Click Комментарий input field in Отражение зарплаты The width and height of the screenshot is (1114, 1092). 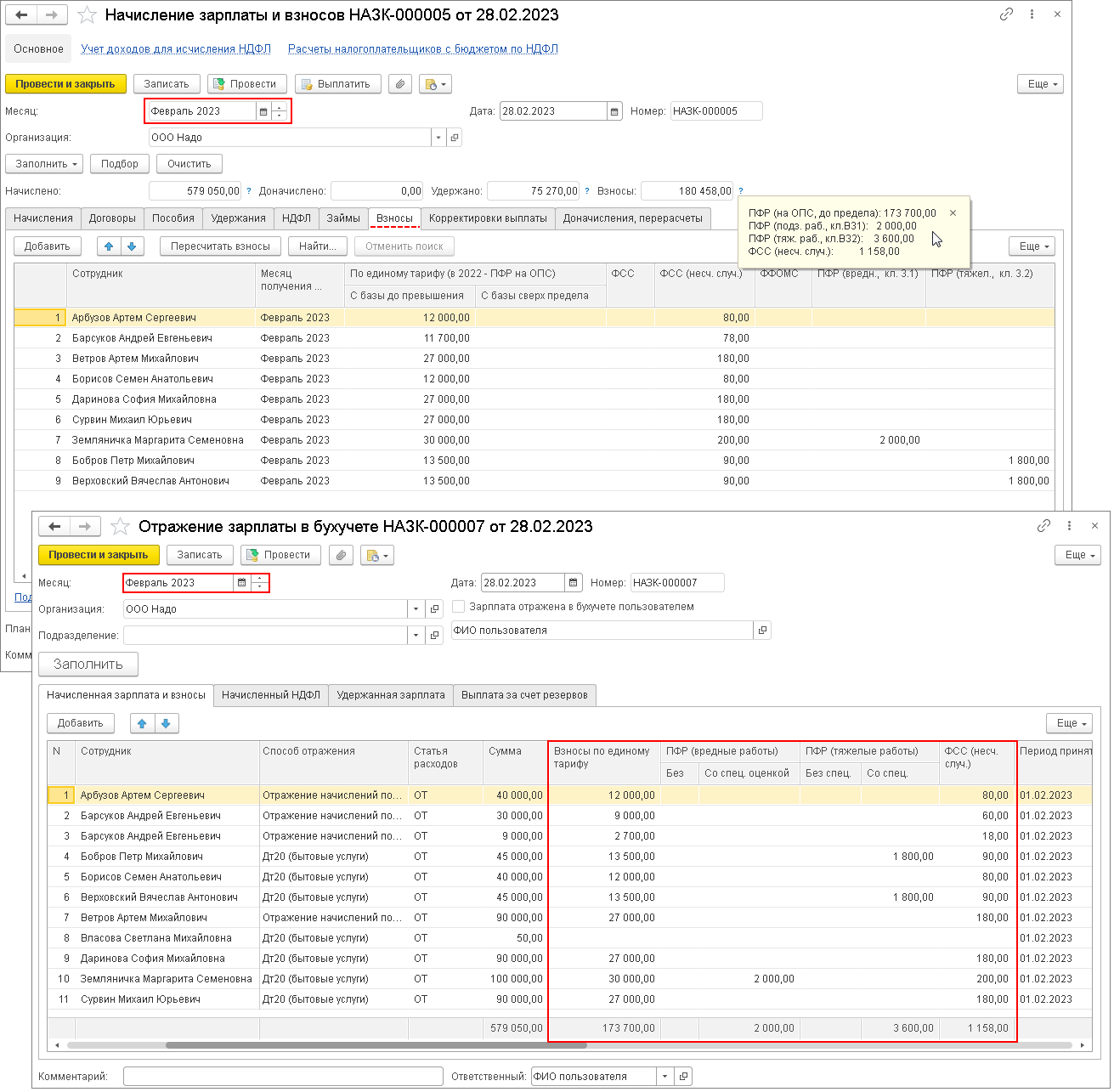point(283,1077)
